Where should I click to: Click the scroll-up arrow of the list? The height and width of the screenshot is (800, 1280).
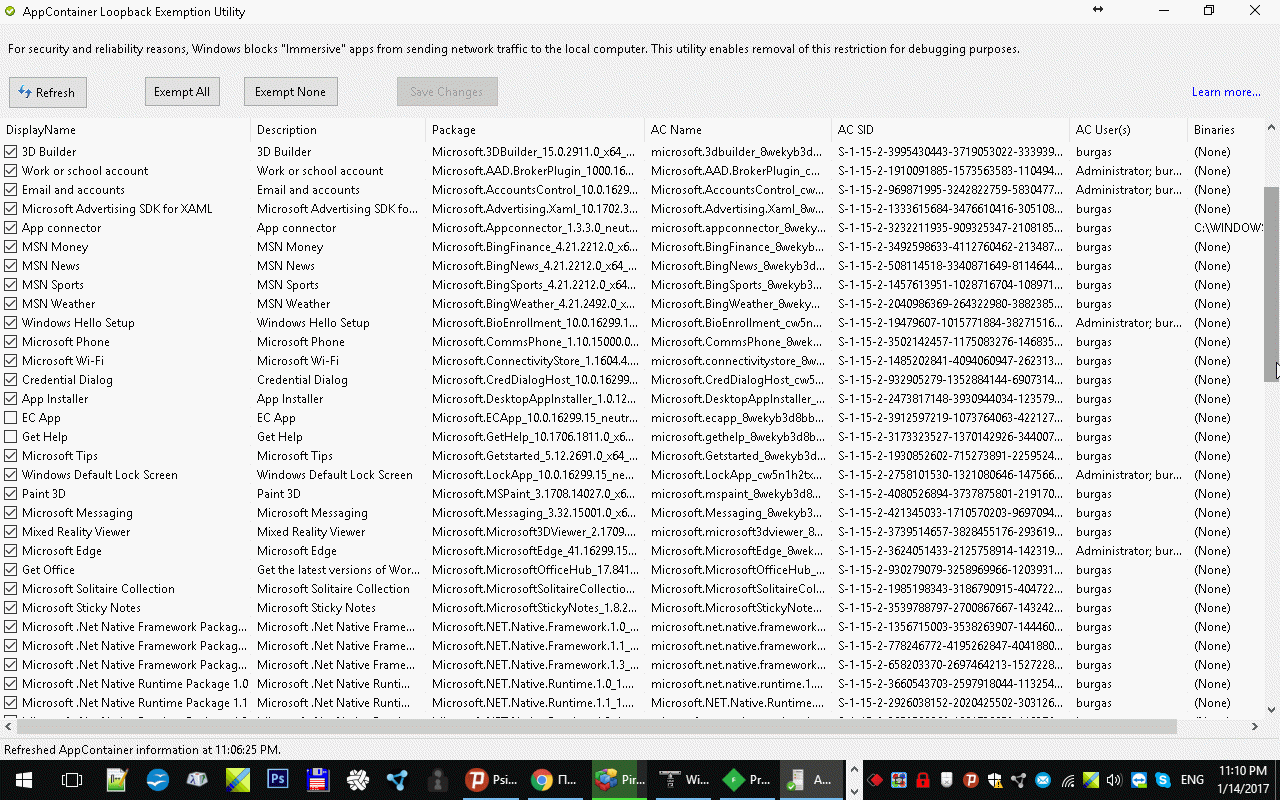coord(1271,128)
